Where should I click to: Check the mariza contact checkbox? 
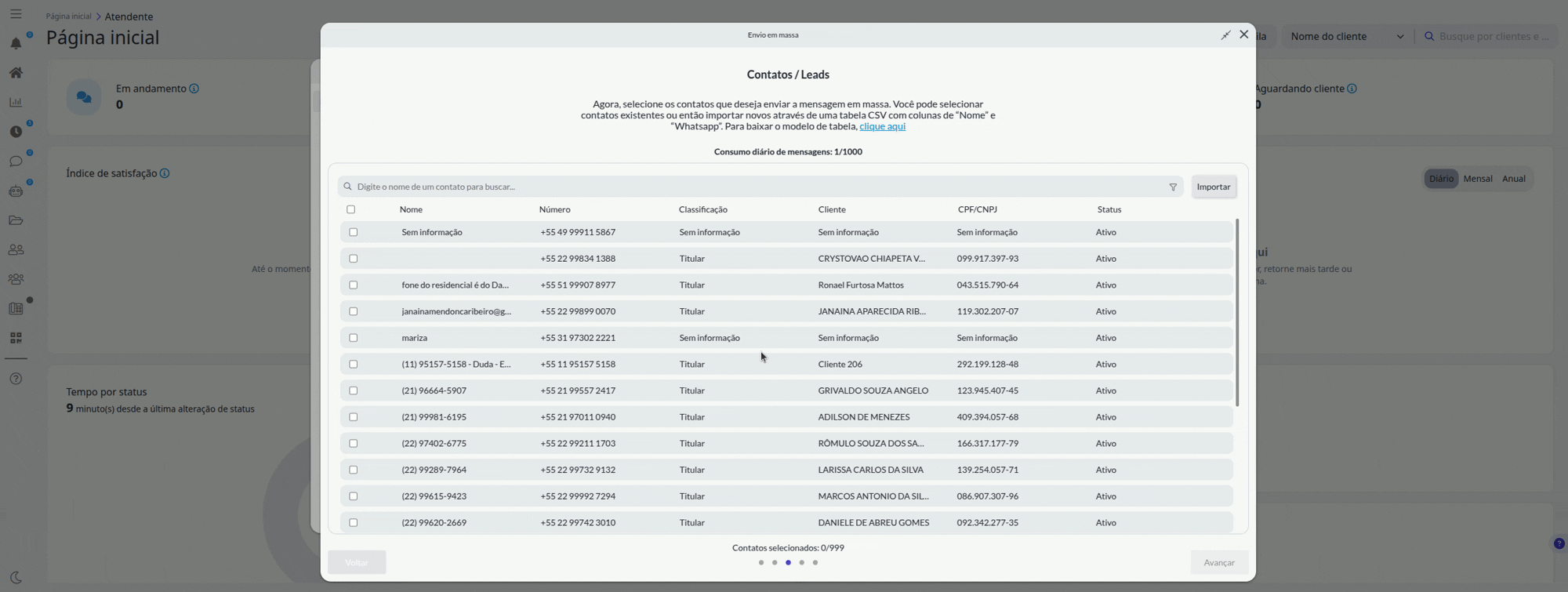click(x=354, y=338)
